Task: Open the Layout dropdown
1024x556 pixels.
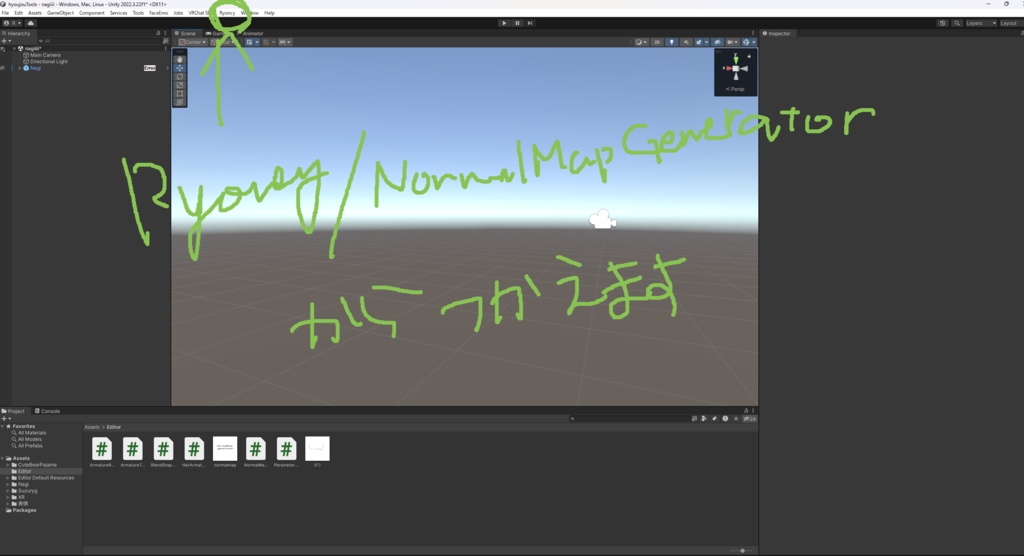Action: 1010,23
